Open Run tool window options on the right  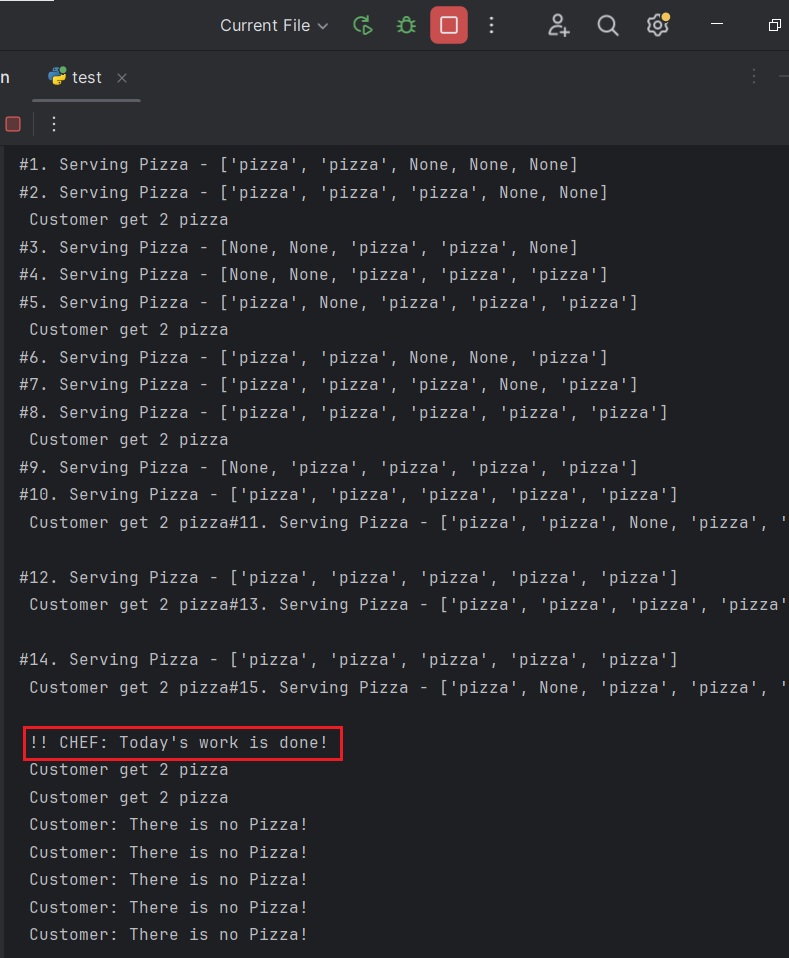pyautogui.click(x=754, y=76)
